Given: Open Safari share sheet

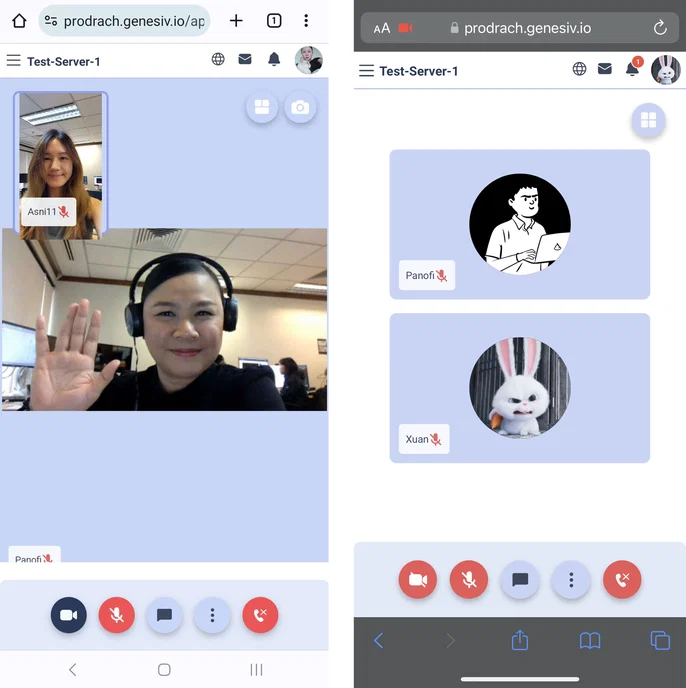Looking at the screenshot, I should (x=520, y=640).
